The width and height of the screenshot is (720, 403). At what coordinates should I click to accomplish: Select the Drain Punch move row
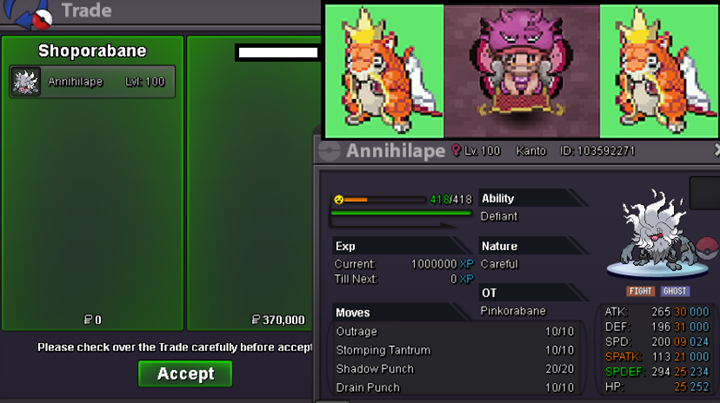[x=455, y=388]
